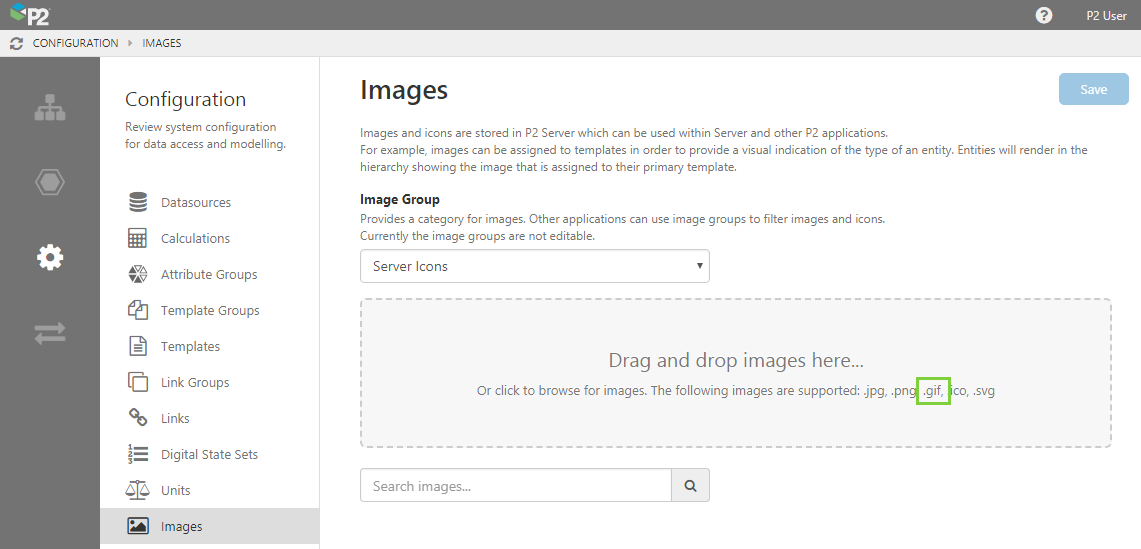Expand the Server Icons image group dropdown
Image resolution: width=1141 pixels, height=549 pixels.
[534, 267]
